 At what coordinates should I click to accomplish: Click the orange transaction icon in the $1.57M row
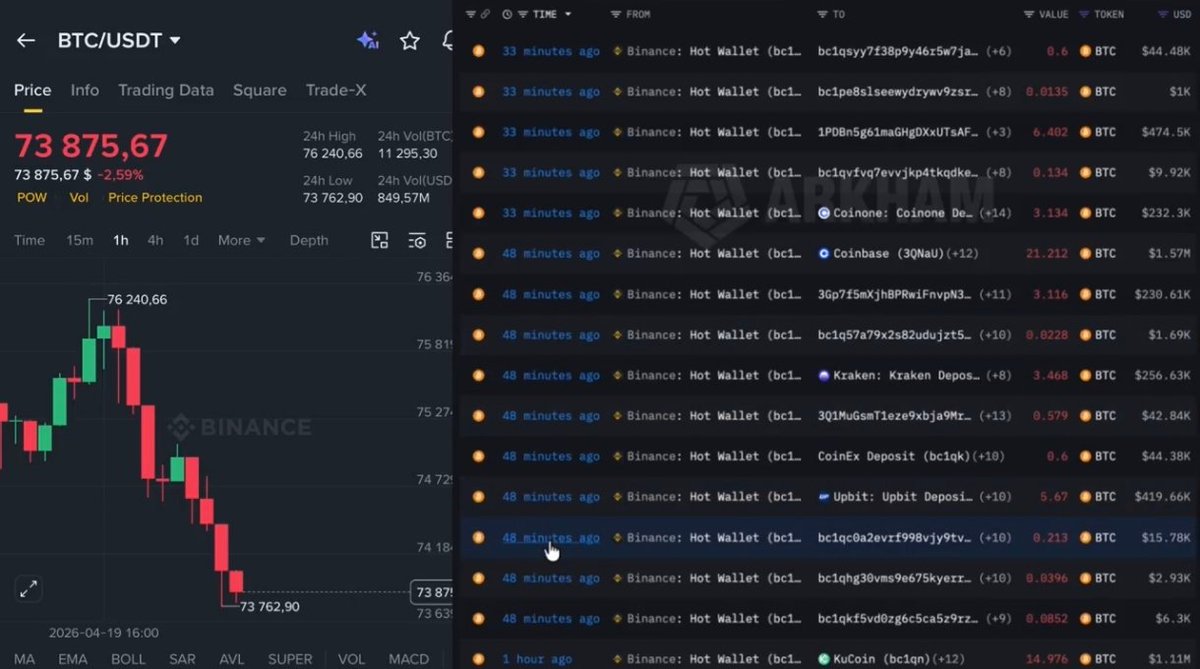[x=478, y=254]
